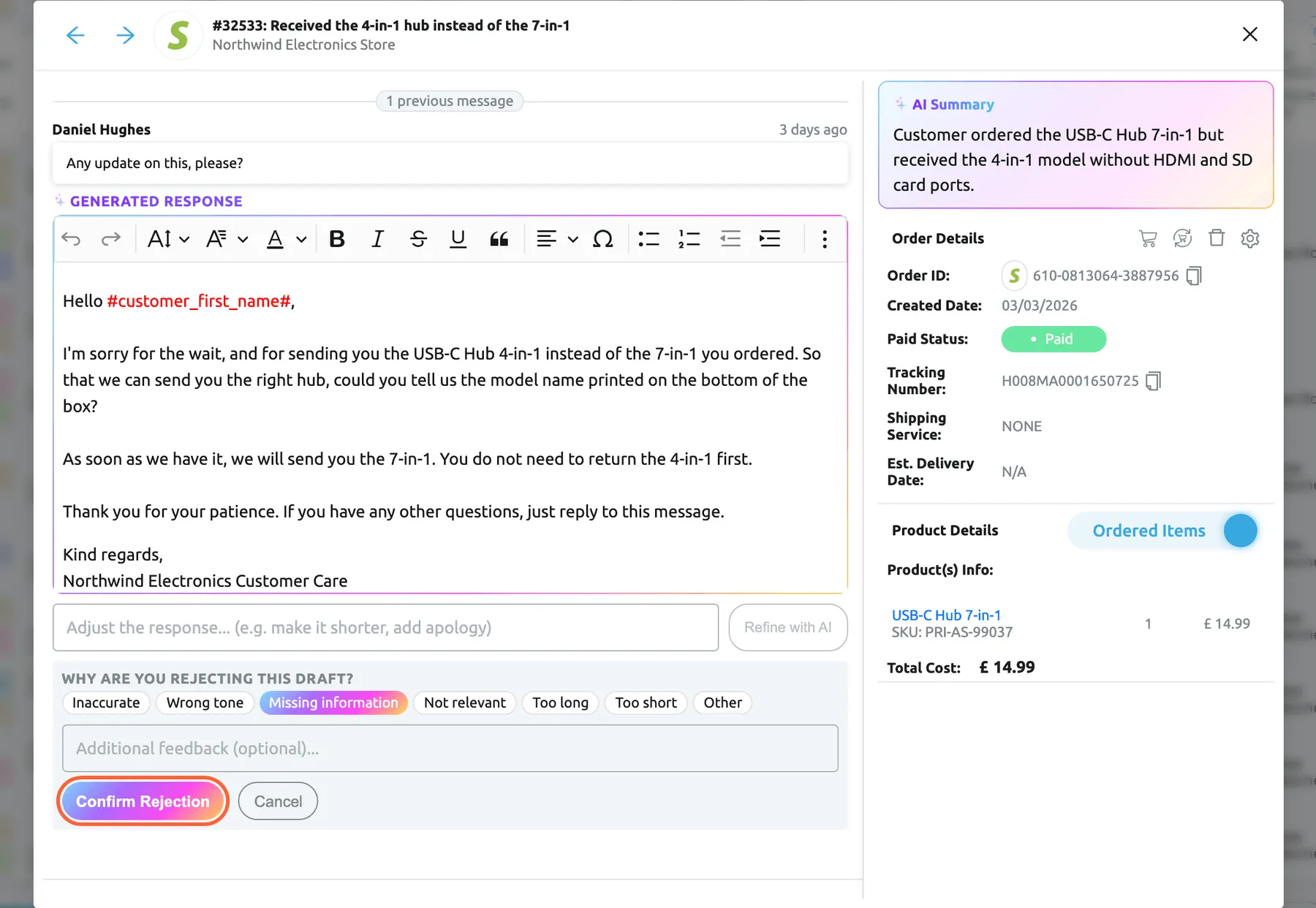
Task: Select Not relevant rejection reason
Action: [465, 703]
